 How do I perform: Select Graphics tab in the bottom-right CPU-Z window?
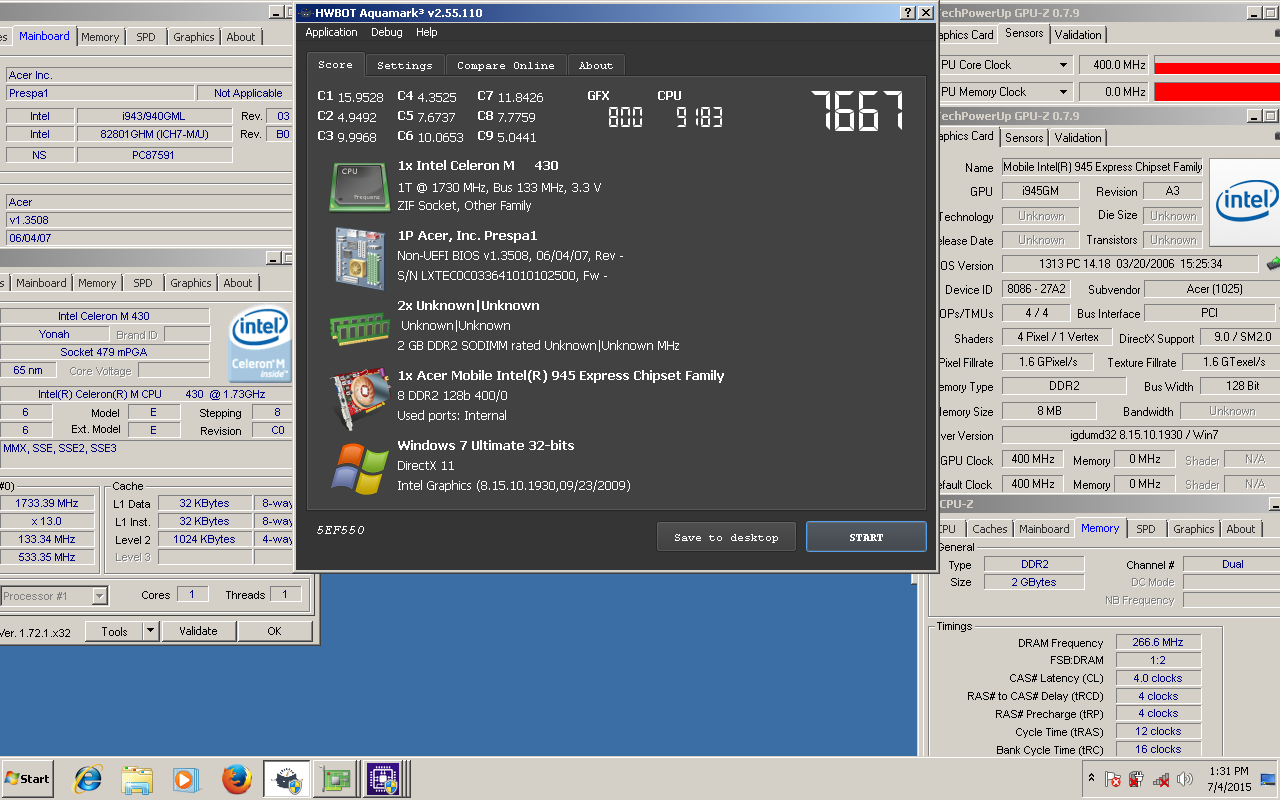pyautogui.click(x=1194, y=529)
